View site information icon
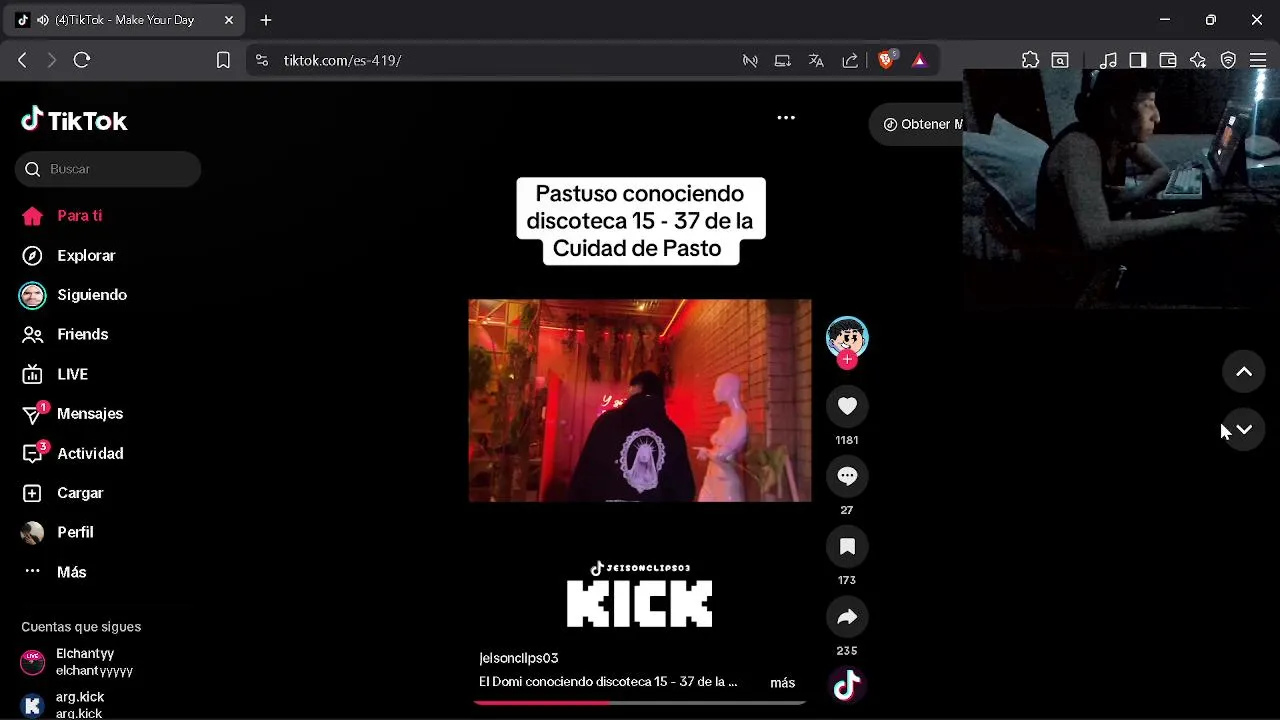 tap(262, 60)
